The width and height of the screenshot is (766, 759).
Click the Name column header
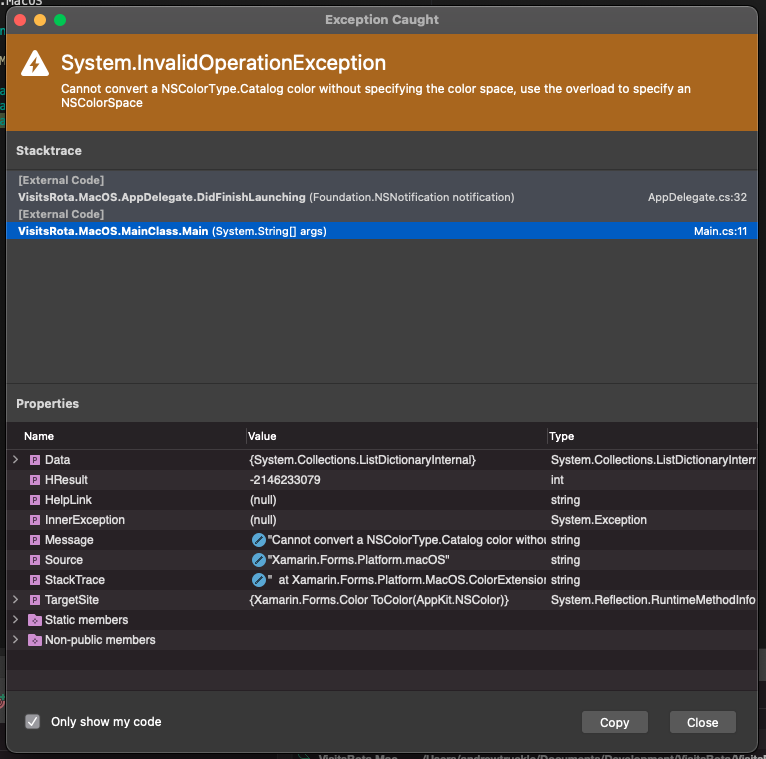[x=39, y=436]
